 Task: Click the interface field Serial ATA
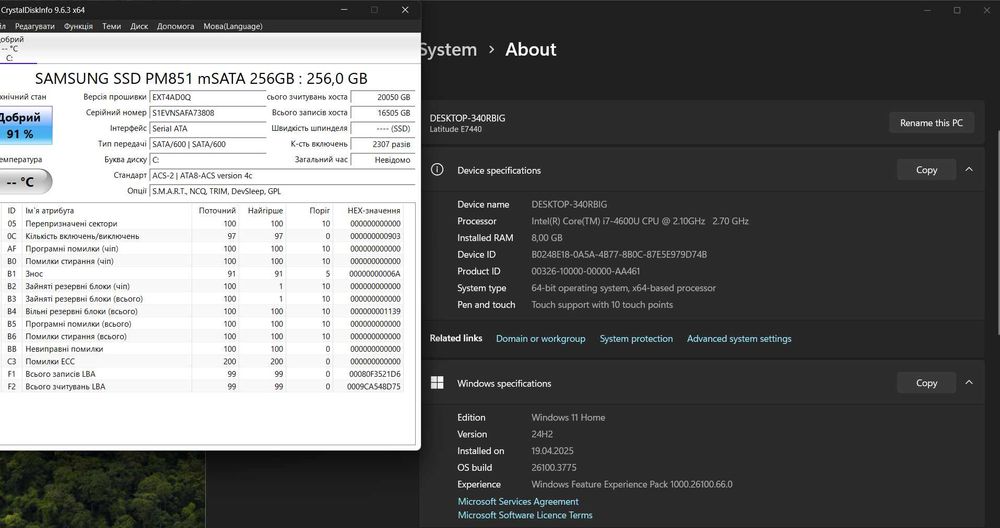[x=208, y=128]
